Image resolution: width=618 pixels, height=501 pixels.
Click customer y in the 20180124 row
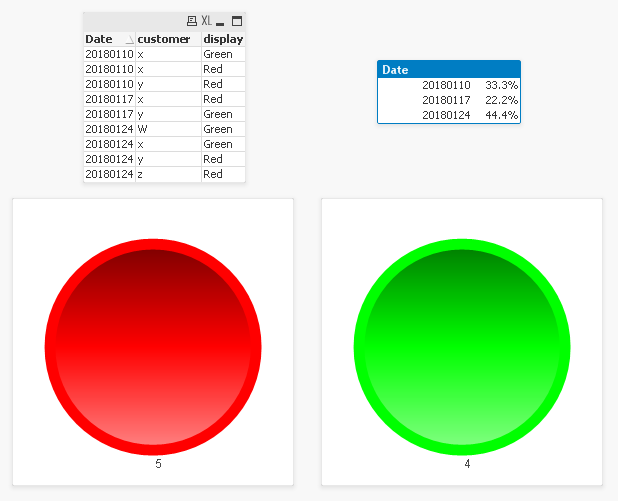168,159
